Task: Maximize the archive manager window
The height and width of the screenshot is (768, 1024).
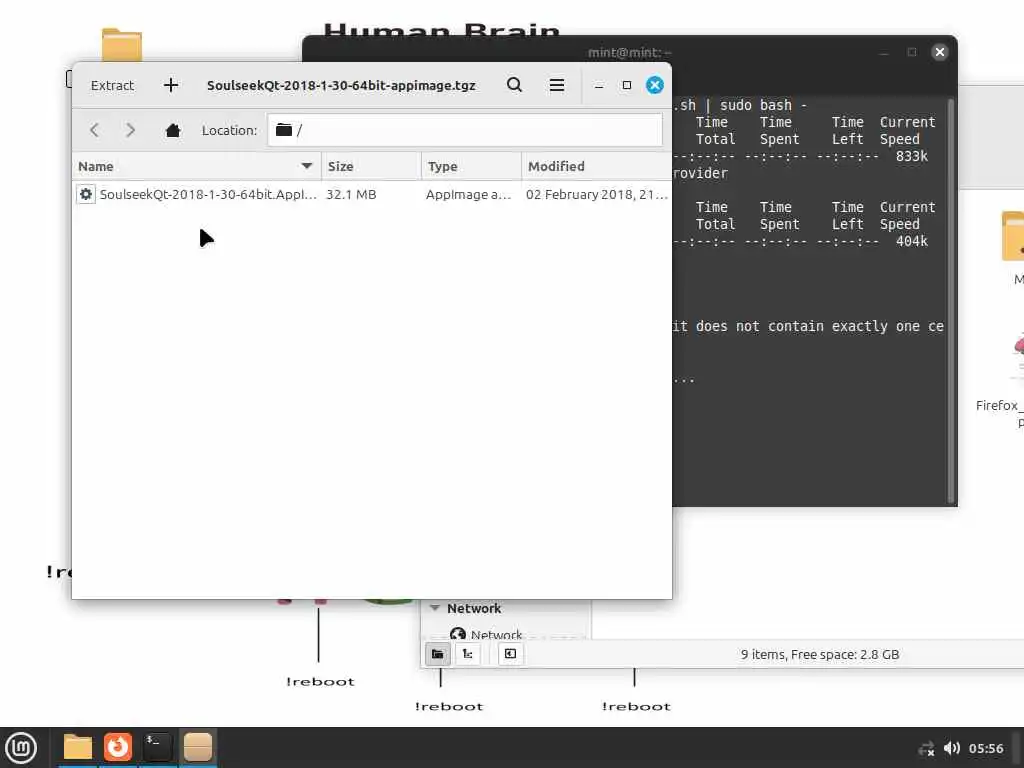Action: pos(627,85)
